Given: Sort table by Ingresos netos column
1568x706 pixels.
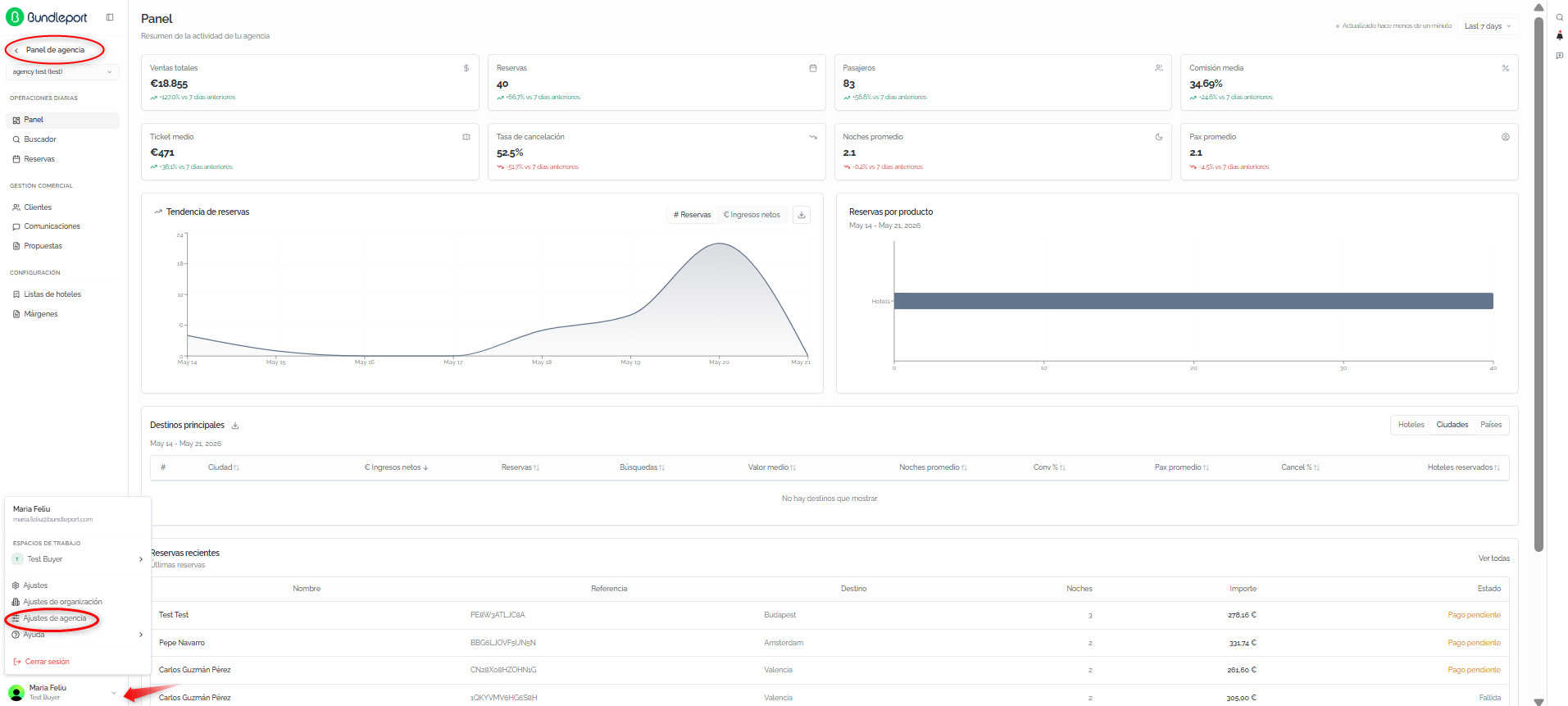Looking at the screenshot, I should 396,467.
